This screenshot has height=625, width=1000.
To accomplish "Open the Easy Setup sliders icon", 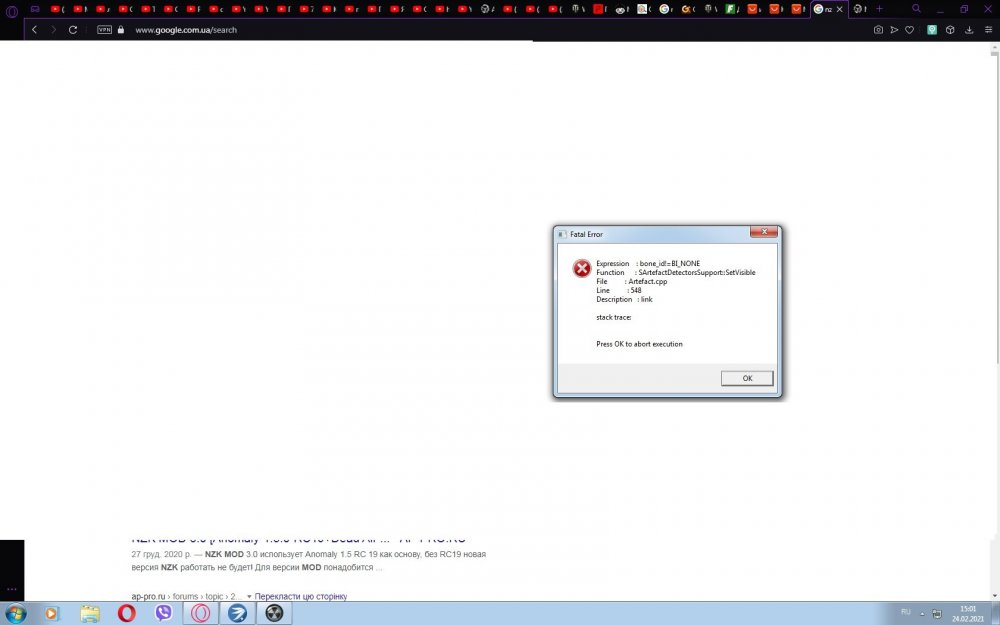I will [988, 29].
